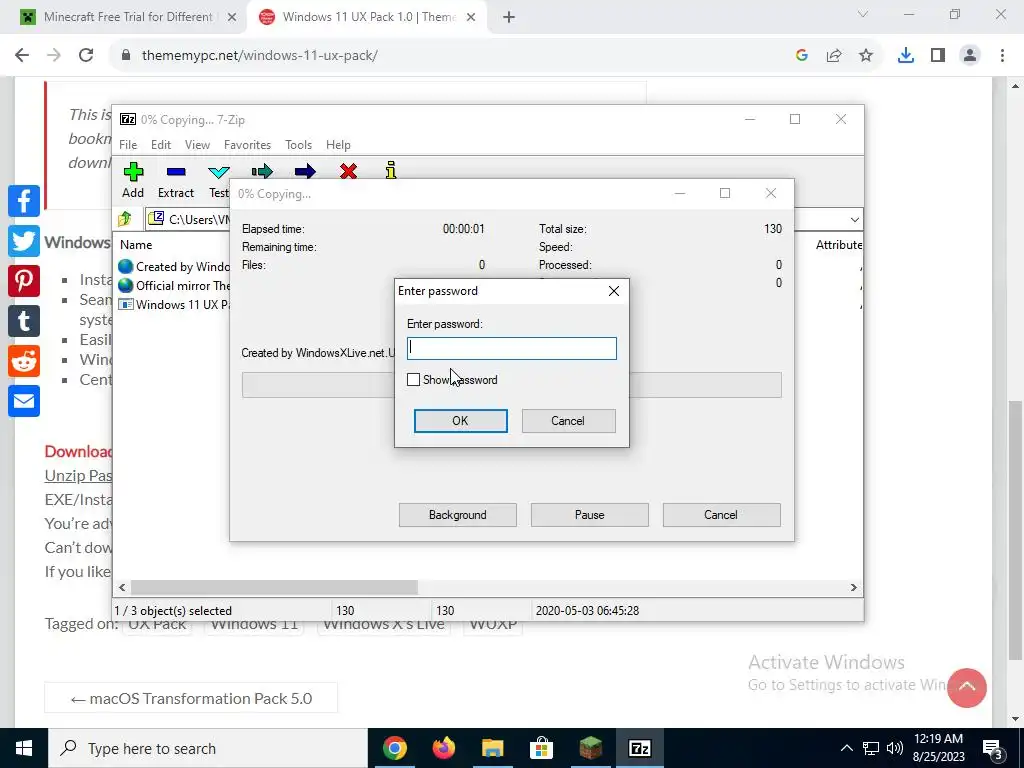
Task: Click the clock showing 12:19 AM
Action: pyautogui.click(x=938, y=739)
